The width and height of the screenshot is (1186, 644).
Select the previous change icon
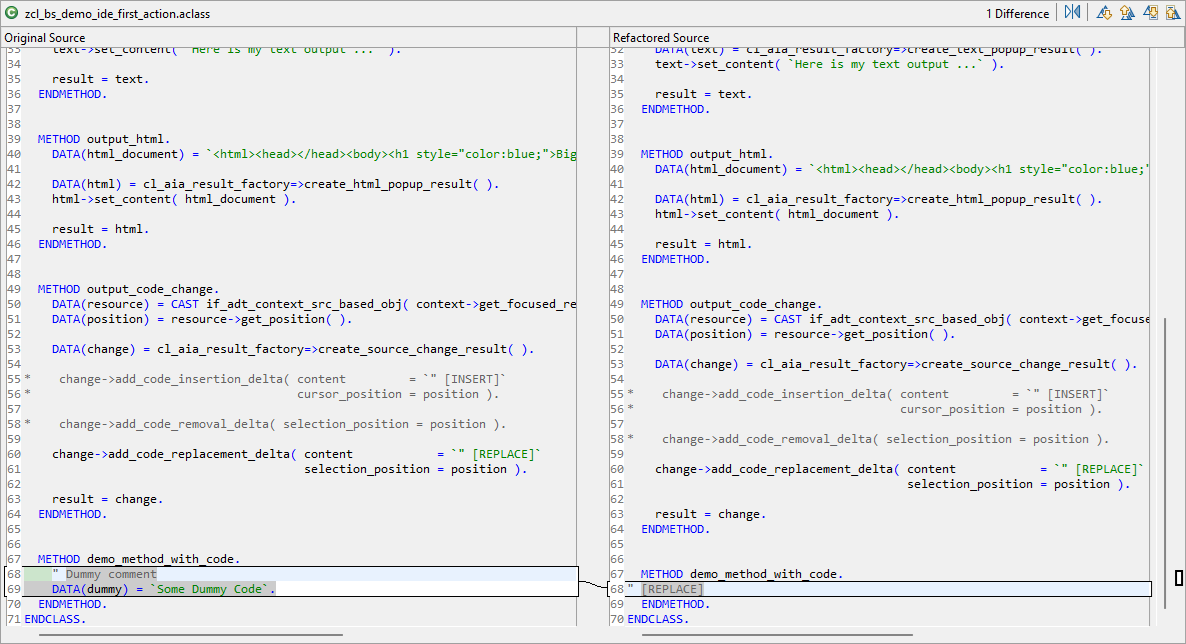(1172, 13)
